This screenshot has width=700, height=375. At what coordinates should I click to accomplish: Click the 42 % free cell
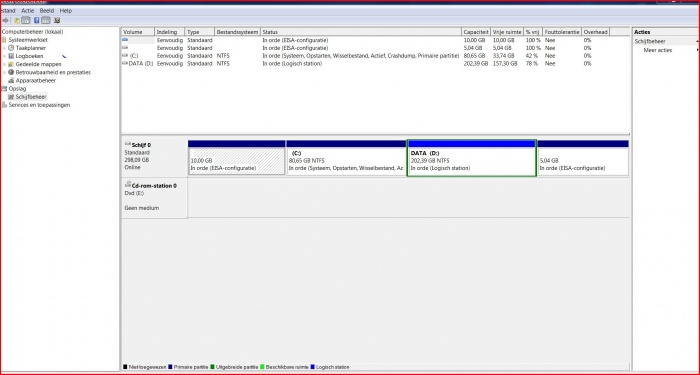(533, 56)
